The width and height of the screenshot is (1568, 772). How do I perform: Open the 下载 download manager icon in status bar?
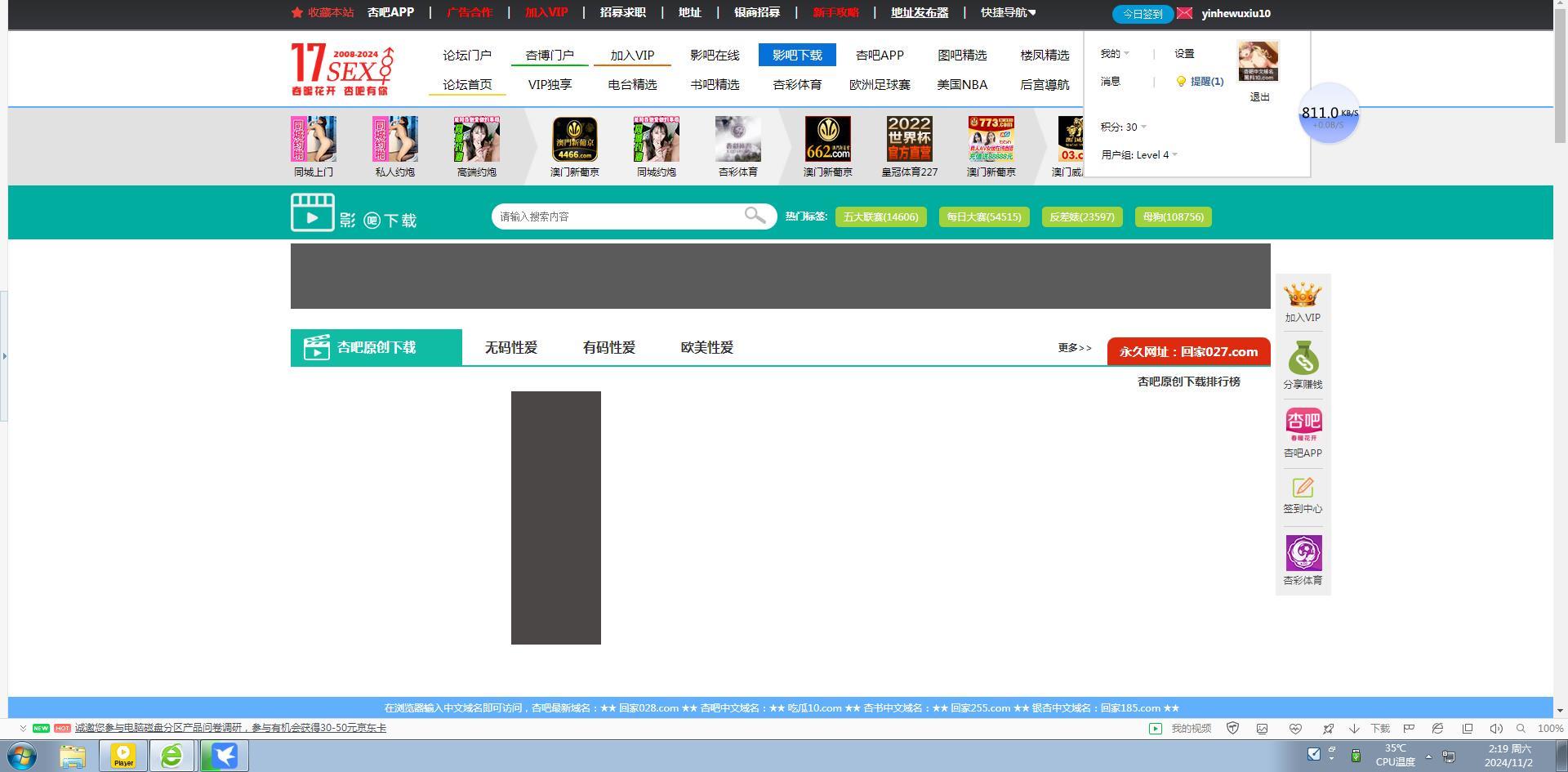[x=1354, y=728]
